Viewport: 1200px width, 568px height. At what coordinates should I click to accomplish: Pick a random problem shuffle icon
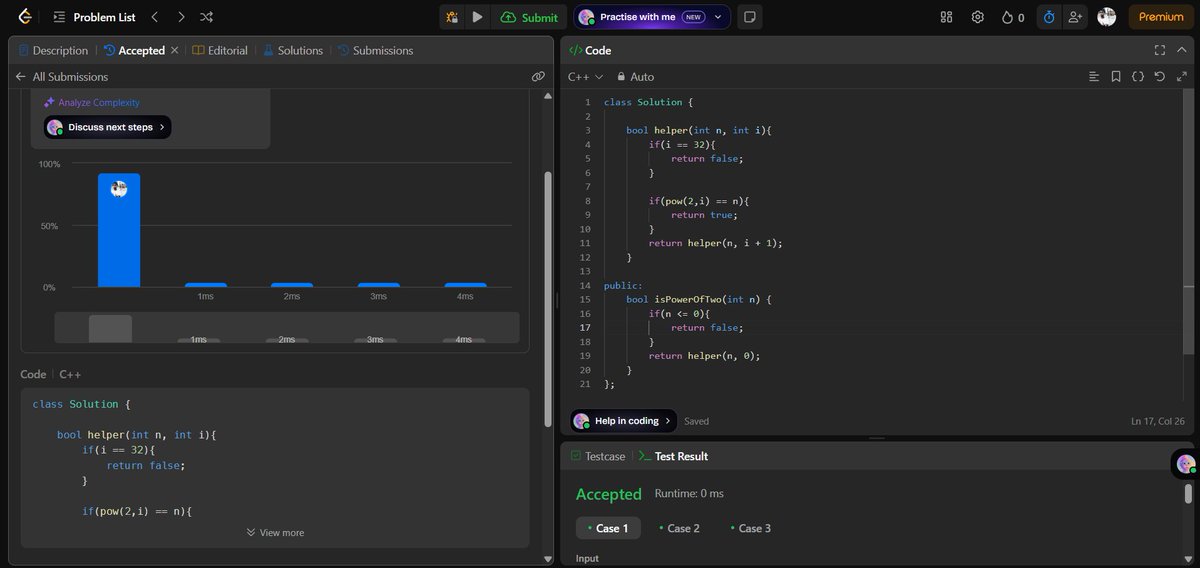pos(206,17)
